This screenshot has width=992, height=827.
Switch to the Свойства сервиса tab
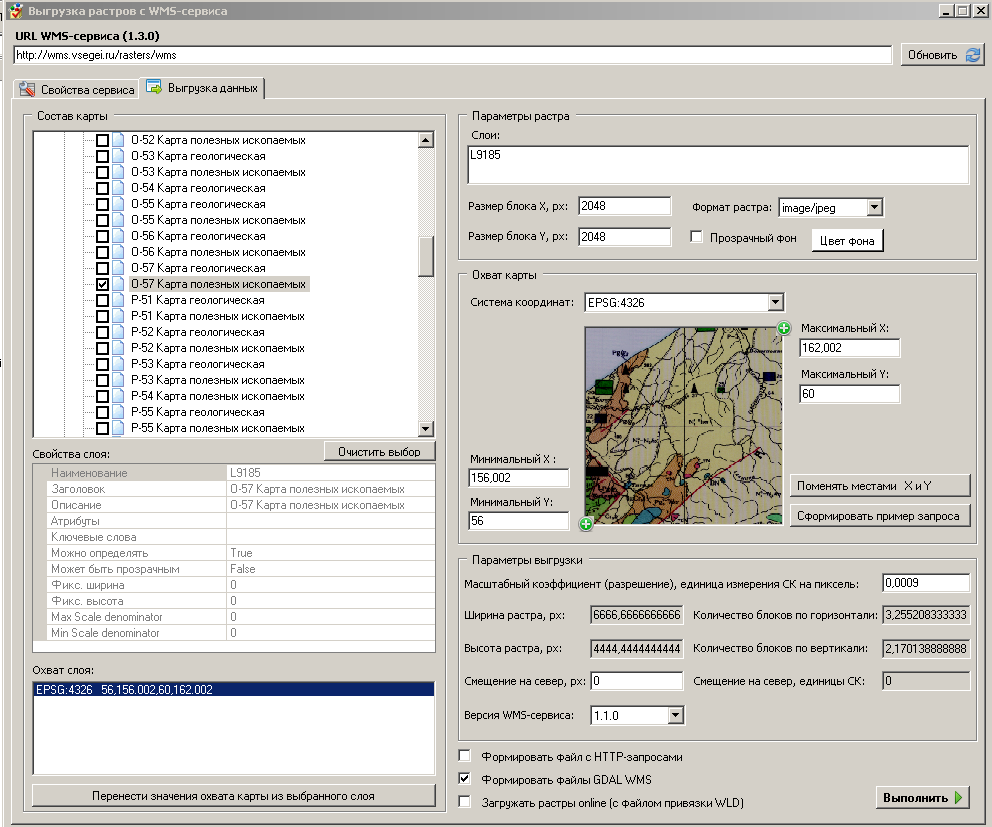click(76, 90)
